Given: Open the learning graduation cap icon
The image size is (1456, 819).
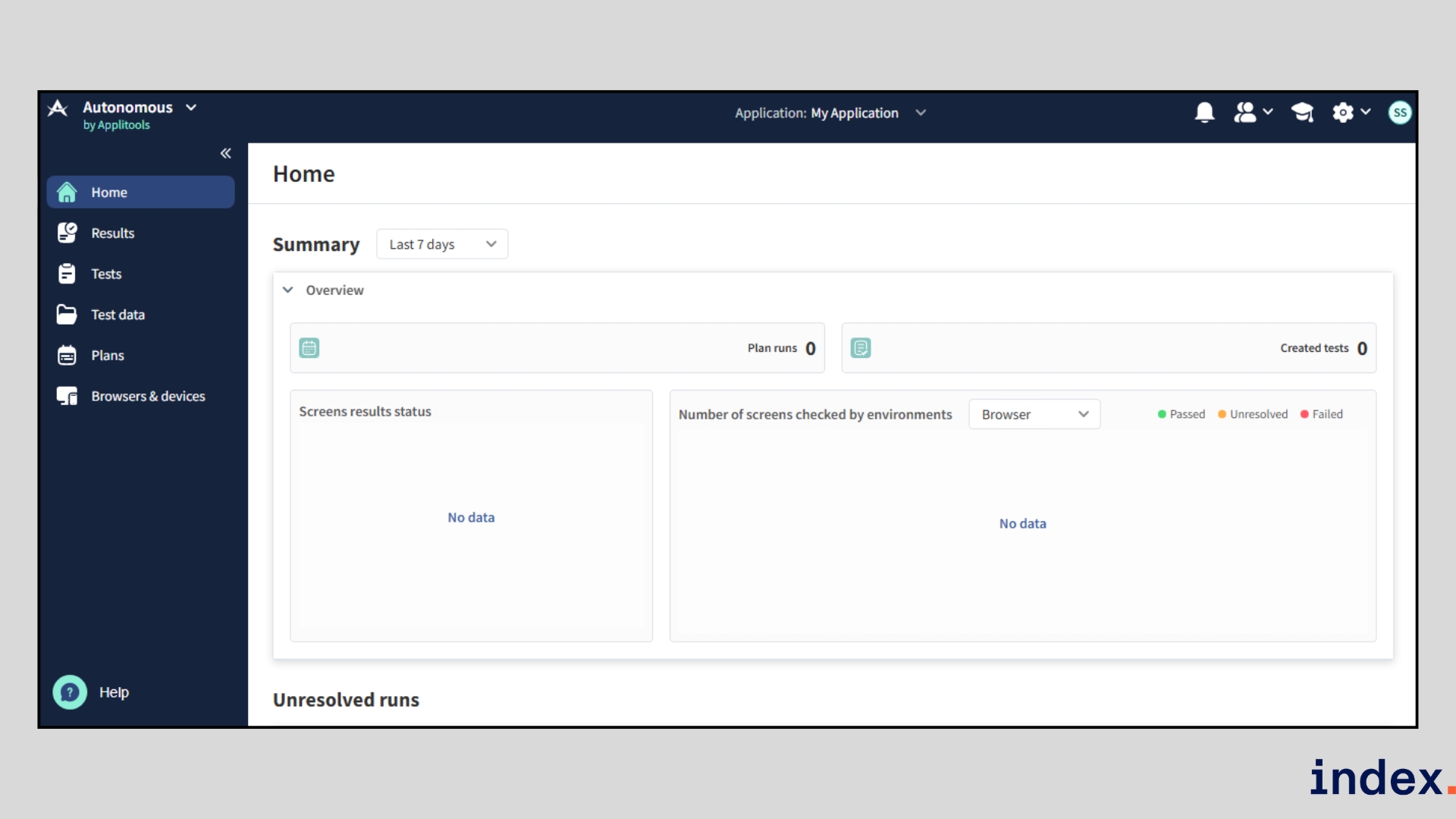Looking at the screenshot, I should 1302,112.
